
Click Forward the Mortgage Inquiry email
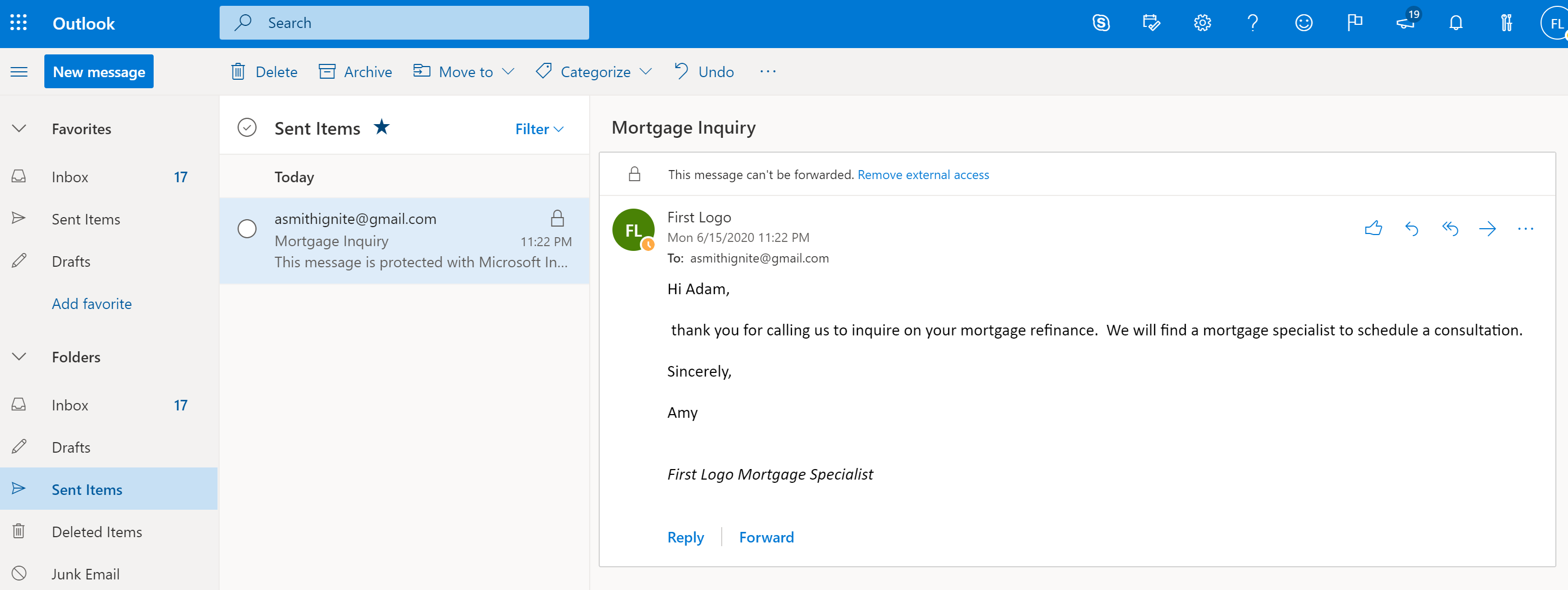click(x=767, y=536)
